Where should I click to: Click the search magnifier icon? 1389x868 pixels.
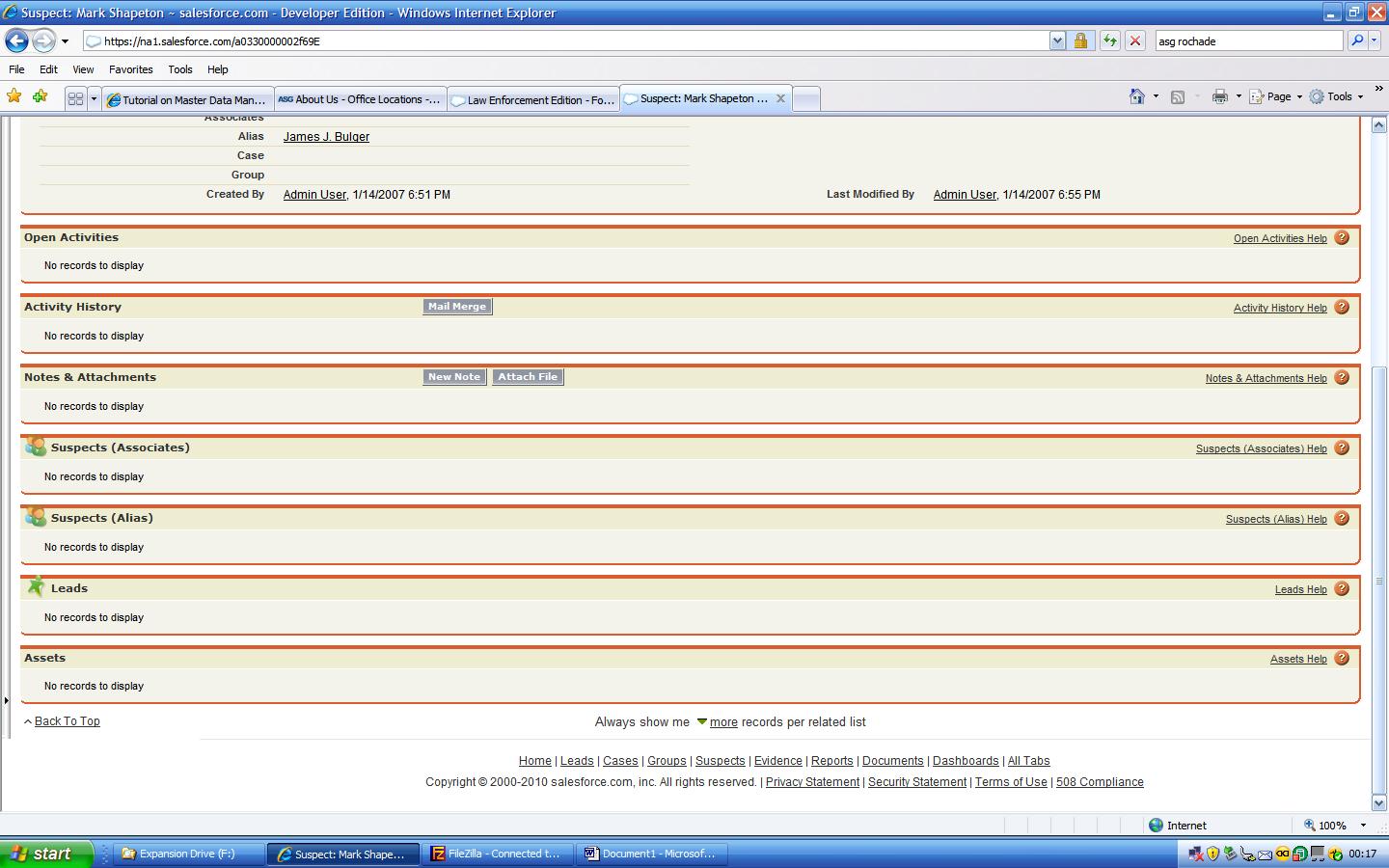[1357, 41]
